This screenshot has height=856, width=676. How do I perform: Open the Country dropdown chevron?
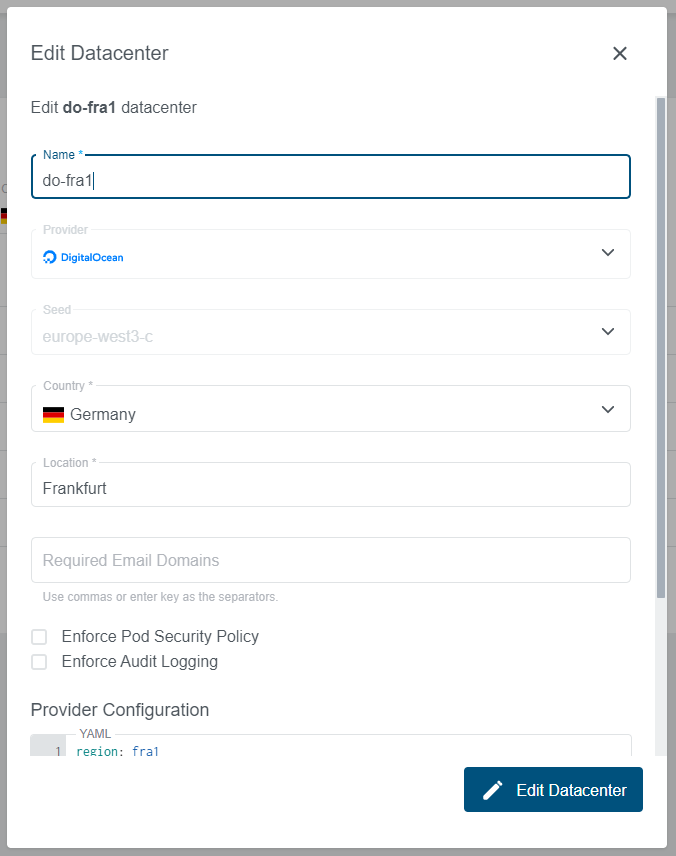pyautogui.click(x=608, y=409)
